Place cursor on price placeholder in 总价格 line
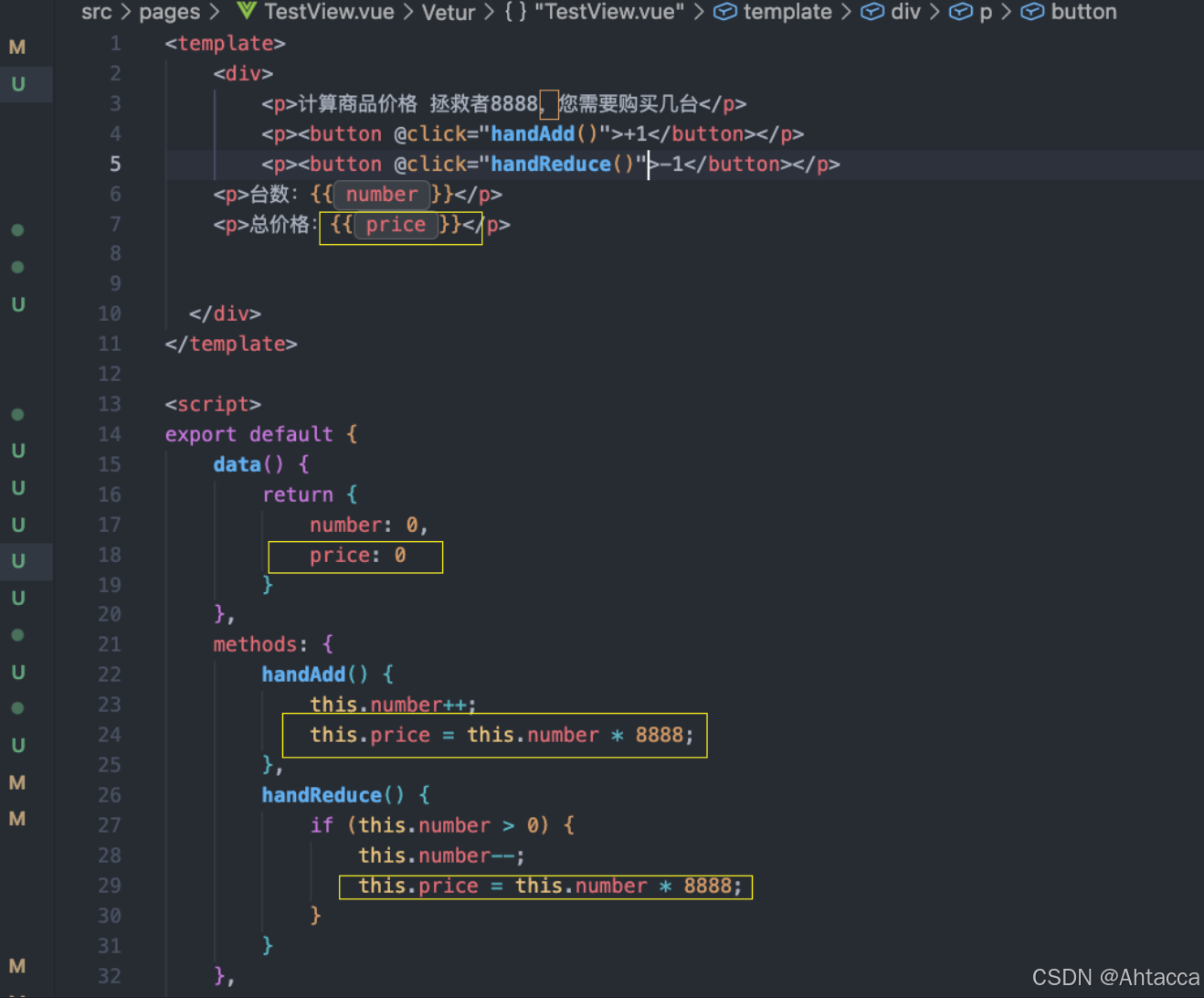Image resolution: width=1204 pixels, height=998 pixels. click(396, 225)
